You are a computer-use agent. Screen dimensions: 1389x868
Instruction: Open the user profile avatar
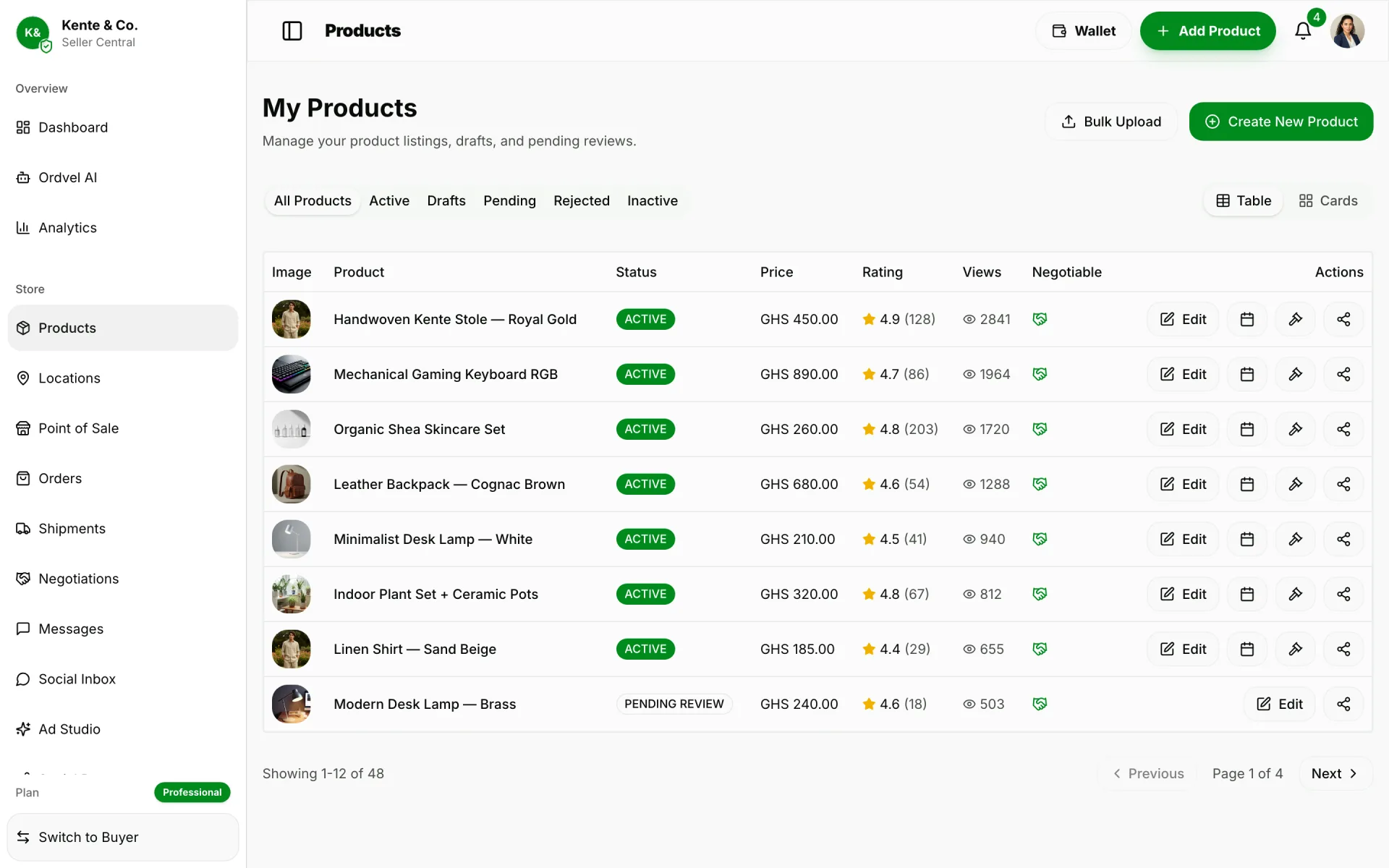(1347, 31)
